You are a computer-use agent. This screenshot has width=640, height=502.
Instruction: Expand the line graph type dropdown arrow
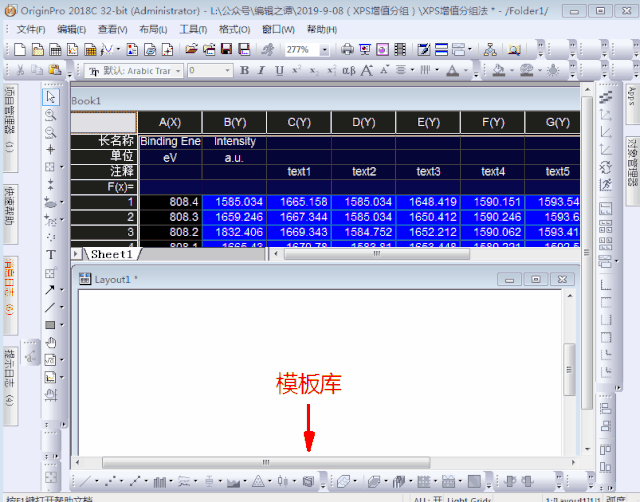[x=97, y=482]
